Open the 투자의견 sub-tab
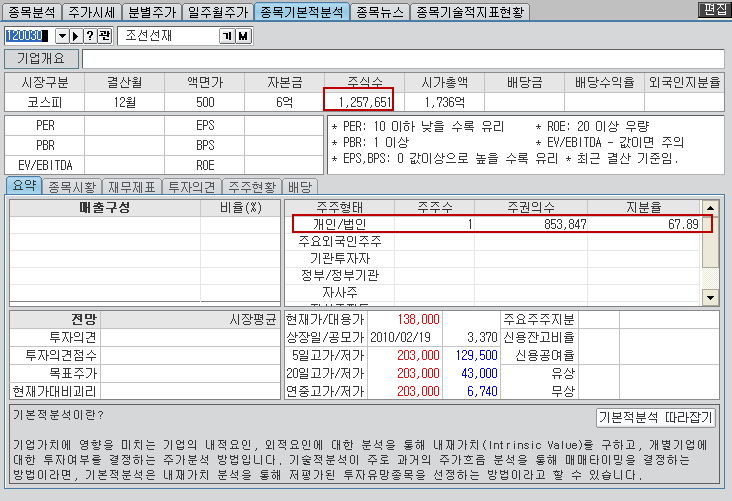732x501 pixels. [191, 187]
